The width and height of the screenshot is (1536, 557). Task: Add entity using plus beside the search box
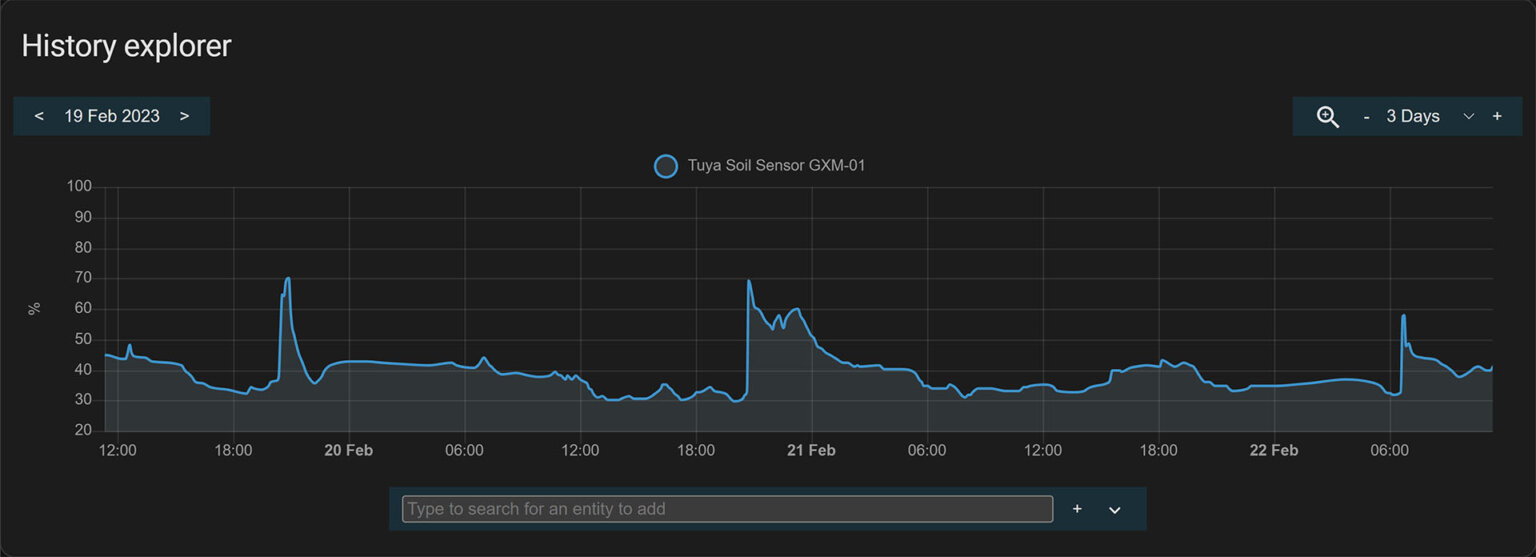[1077, 509]
